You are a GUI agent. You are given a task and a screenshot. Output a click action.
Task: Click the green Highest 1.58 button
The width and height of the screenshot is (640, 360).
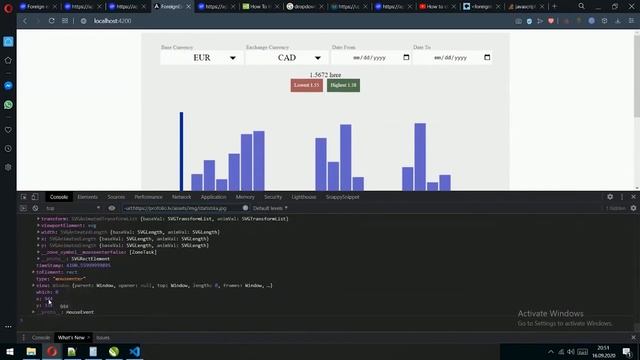(x=343, y=85)
